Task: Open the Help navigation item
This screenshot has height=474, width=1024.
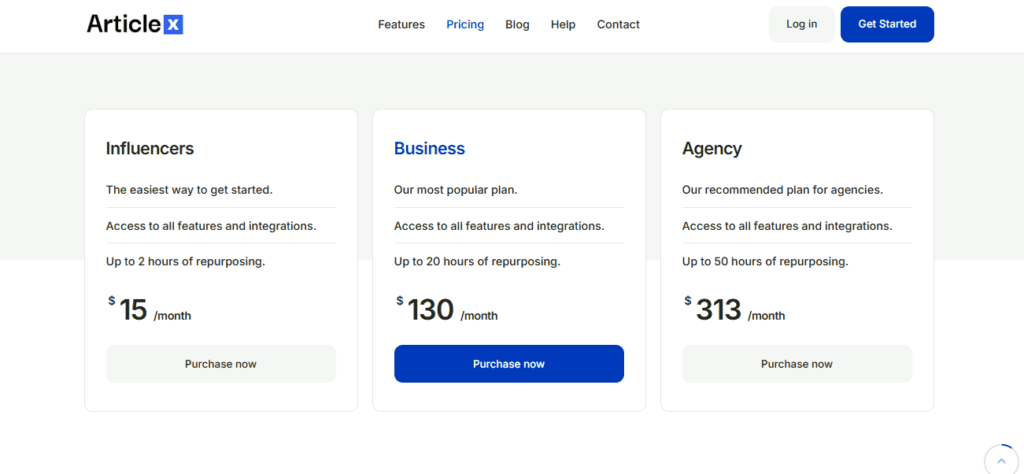Action: click(x=563, y=24)
